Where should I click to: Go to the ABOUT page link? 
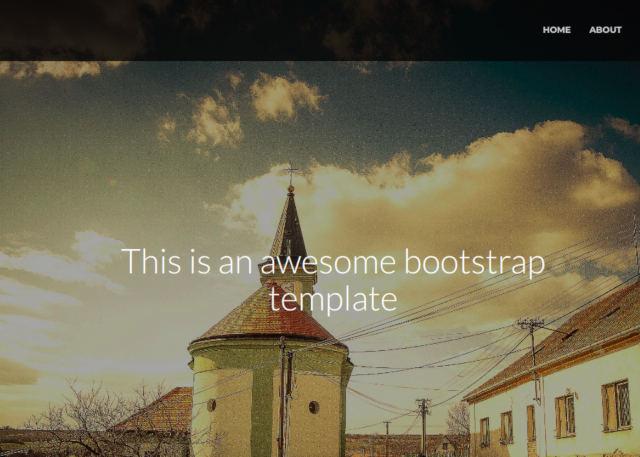[605, 30]
